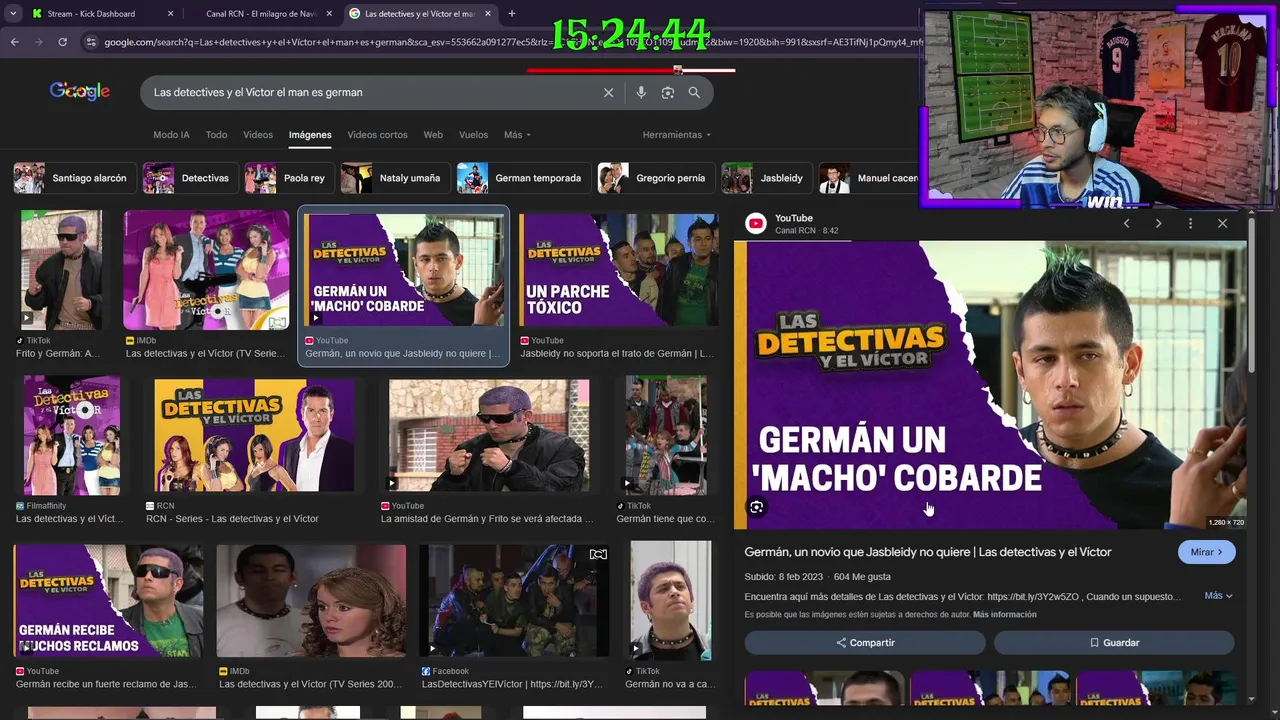Open 'Germán tiene que co...' TikTok thumbnail
This screenshot has height=720, width=1280.
tap(666, 435)
